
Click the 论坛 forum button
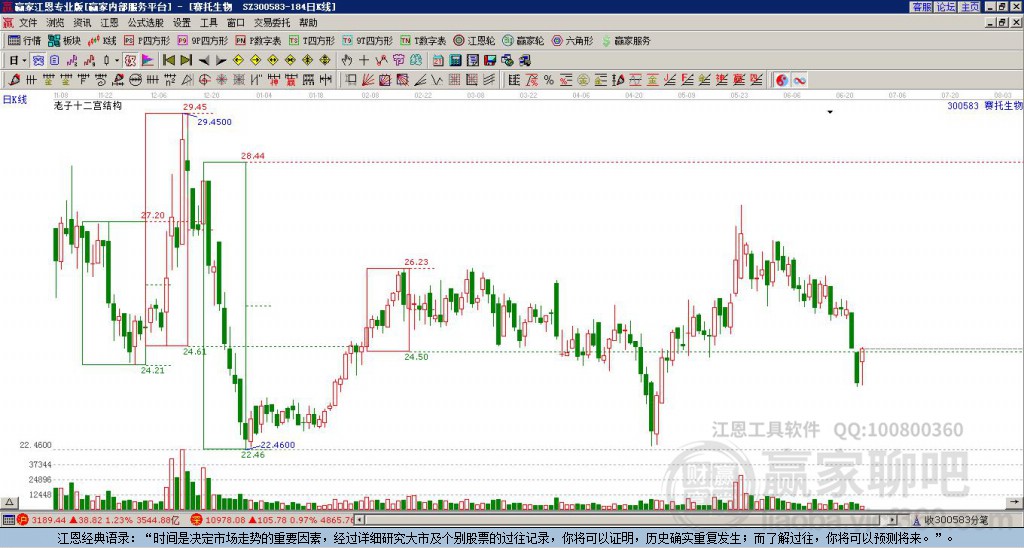(x=946, y=7)
